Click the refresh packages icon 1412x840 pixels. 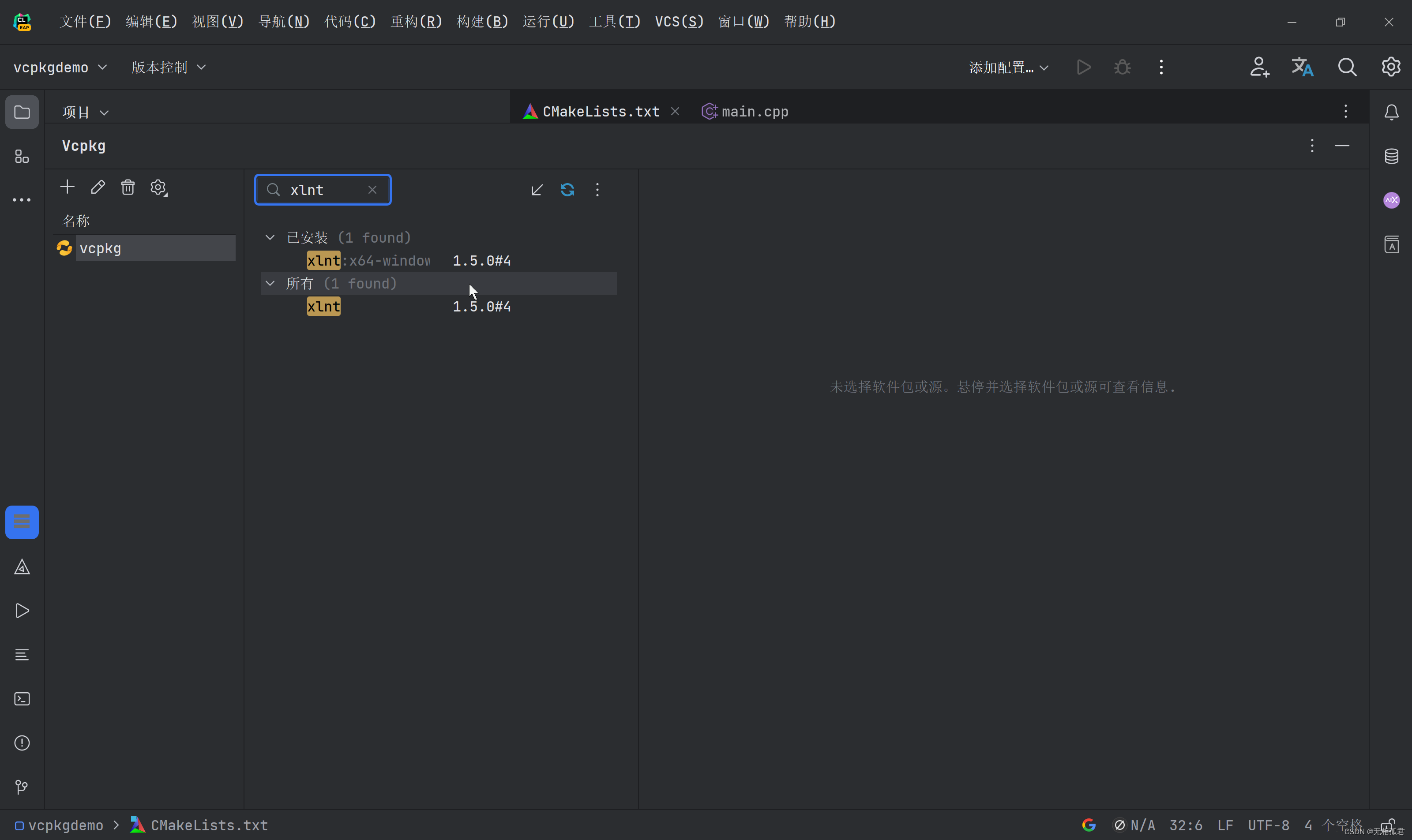click(567, 190)
